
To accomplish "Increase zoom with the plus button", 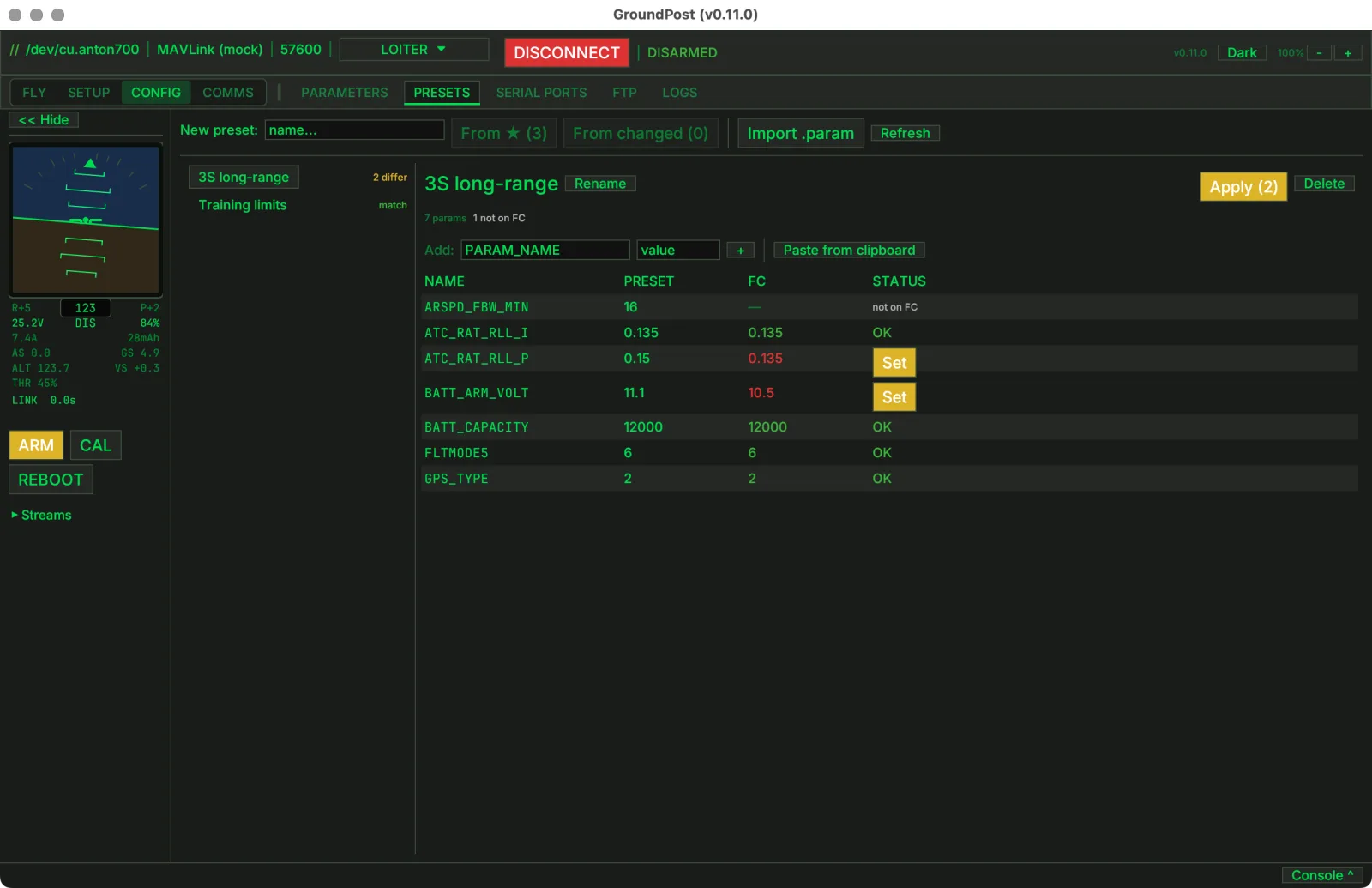I will (x=1347, y=53).
